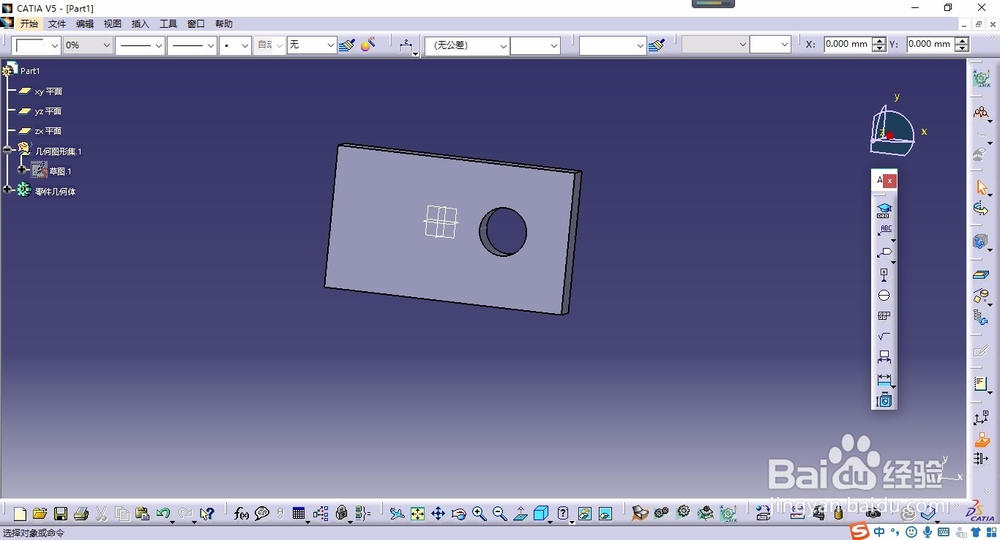Screen dimensions: 1000x540
Task: Open the line thickness dropdown
Action: pos(158,45)
